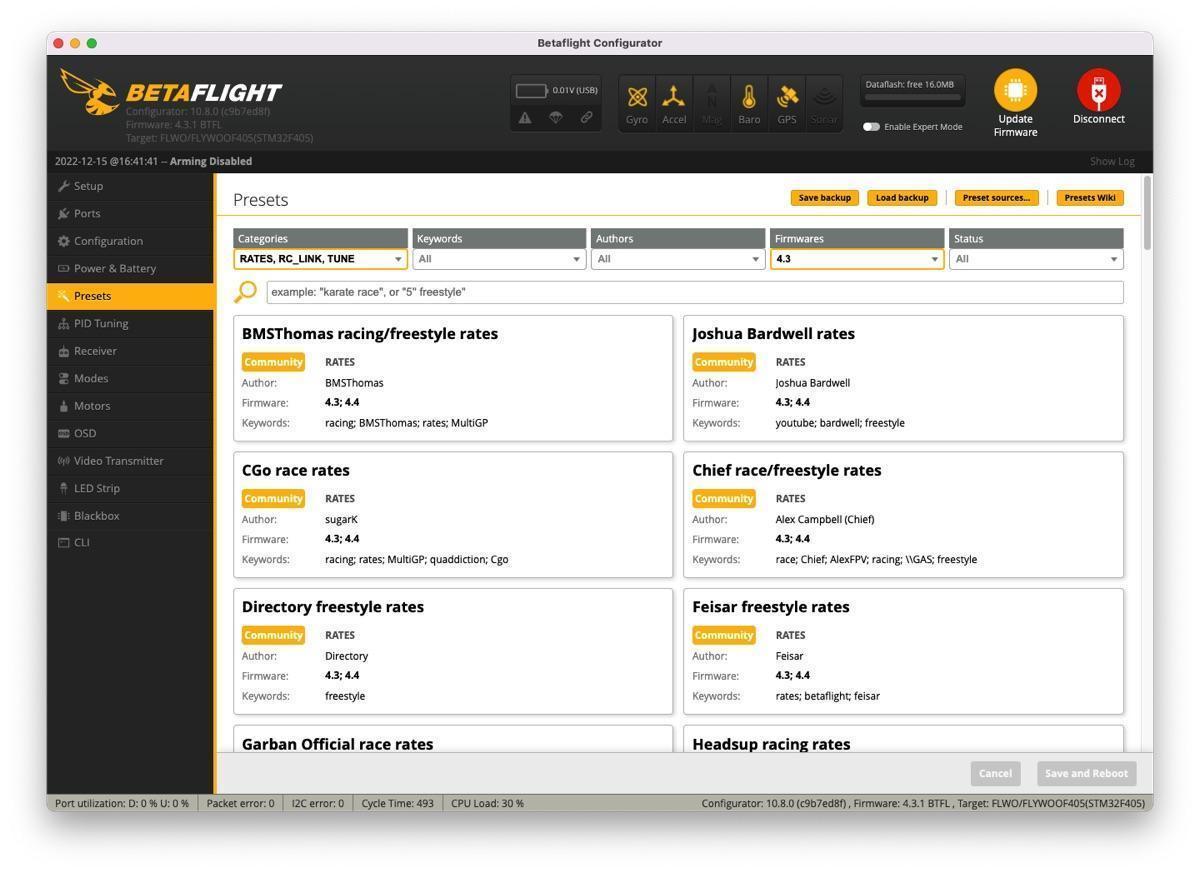Image resolution: width=1200 pixels, height=873 pixels.
Task: Click the Dataflash free space bar
Action: pyautogui.click(x=913, y=99)
